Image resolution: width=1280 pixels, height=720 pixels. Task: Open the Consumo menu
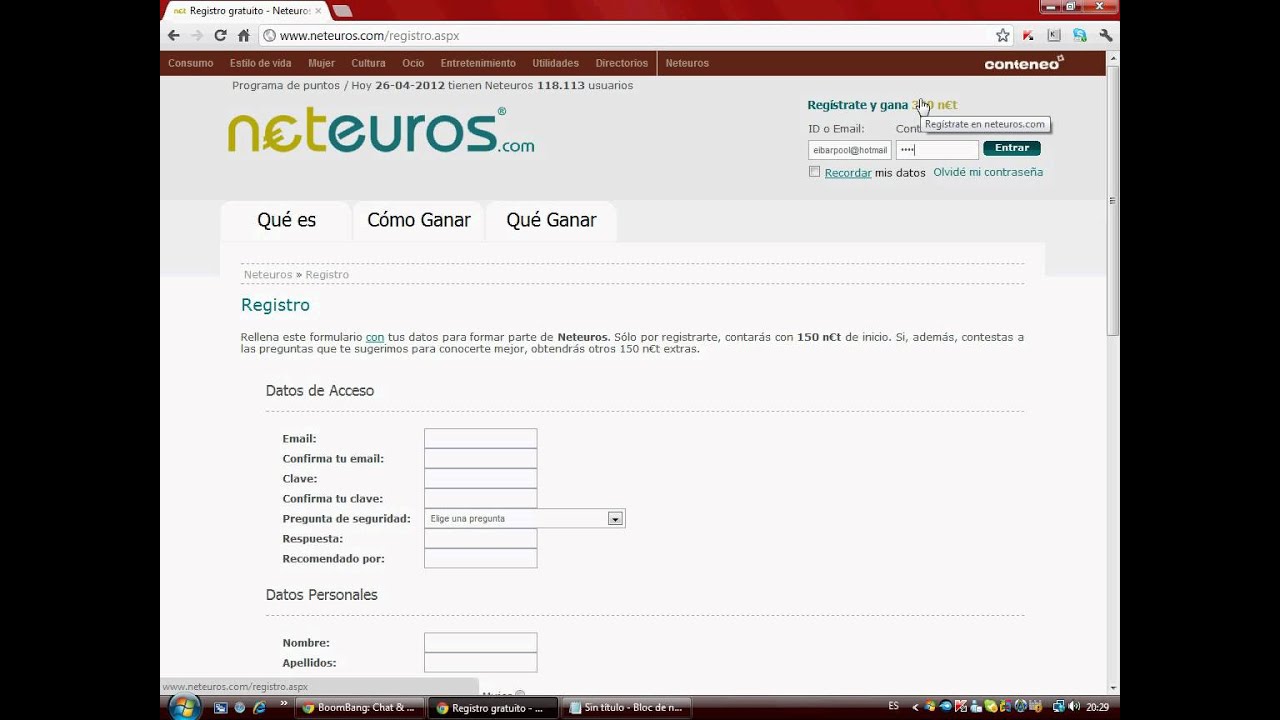click(190, 63)
